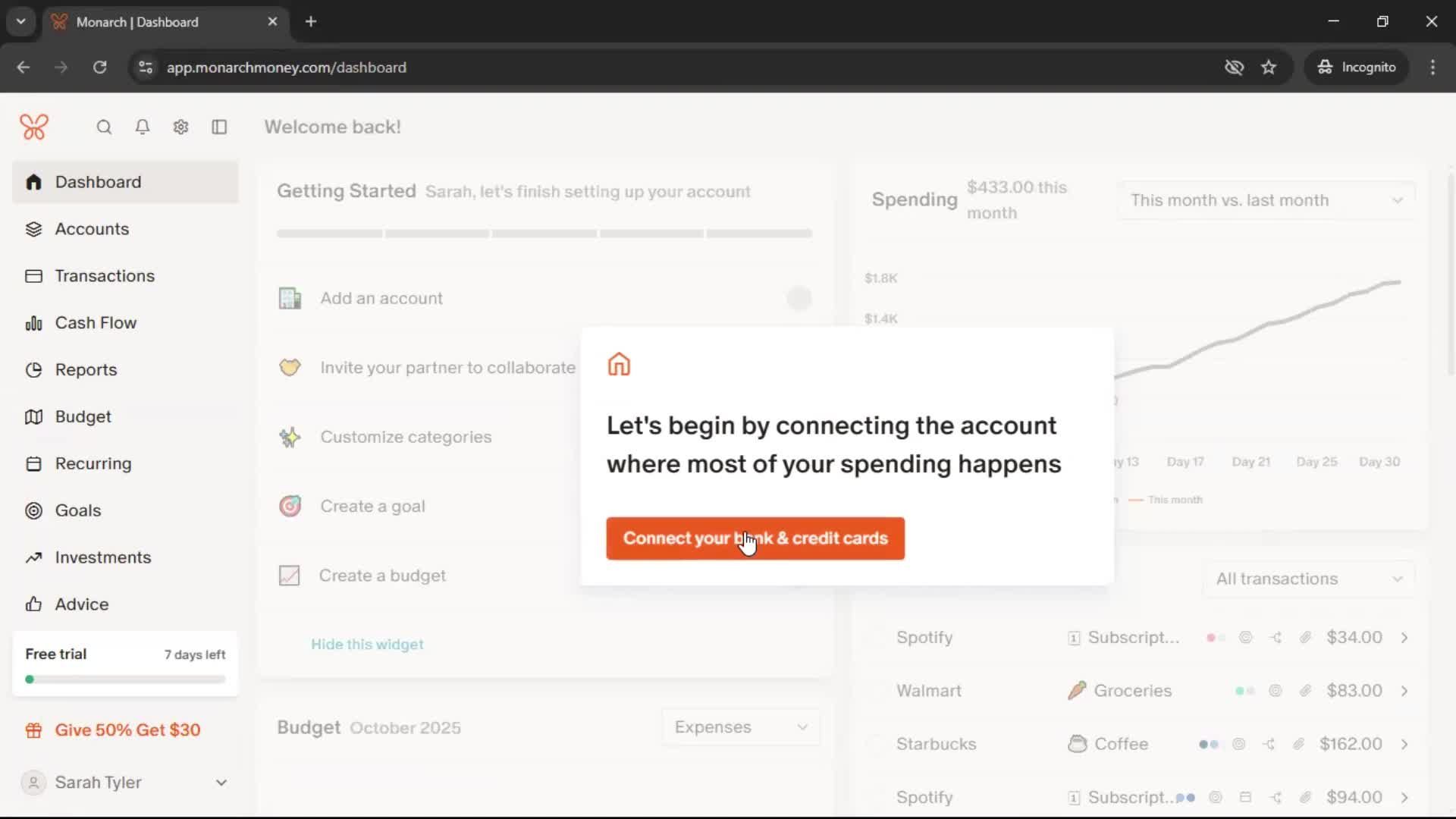Go to Cash Flow in sidebar
This screenshot has height=819, width=1456.
click(x=96, y=323)
